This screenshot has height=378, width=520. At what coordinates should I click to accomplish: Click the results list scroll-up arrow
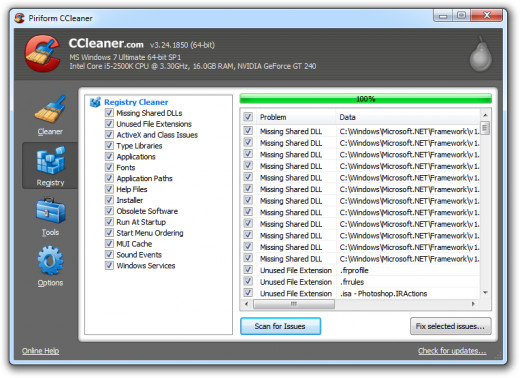click(x=485, y=115)
